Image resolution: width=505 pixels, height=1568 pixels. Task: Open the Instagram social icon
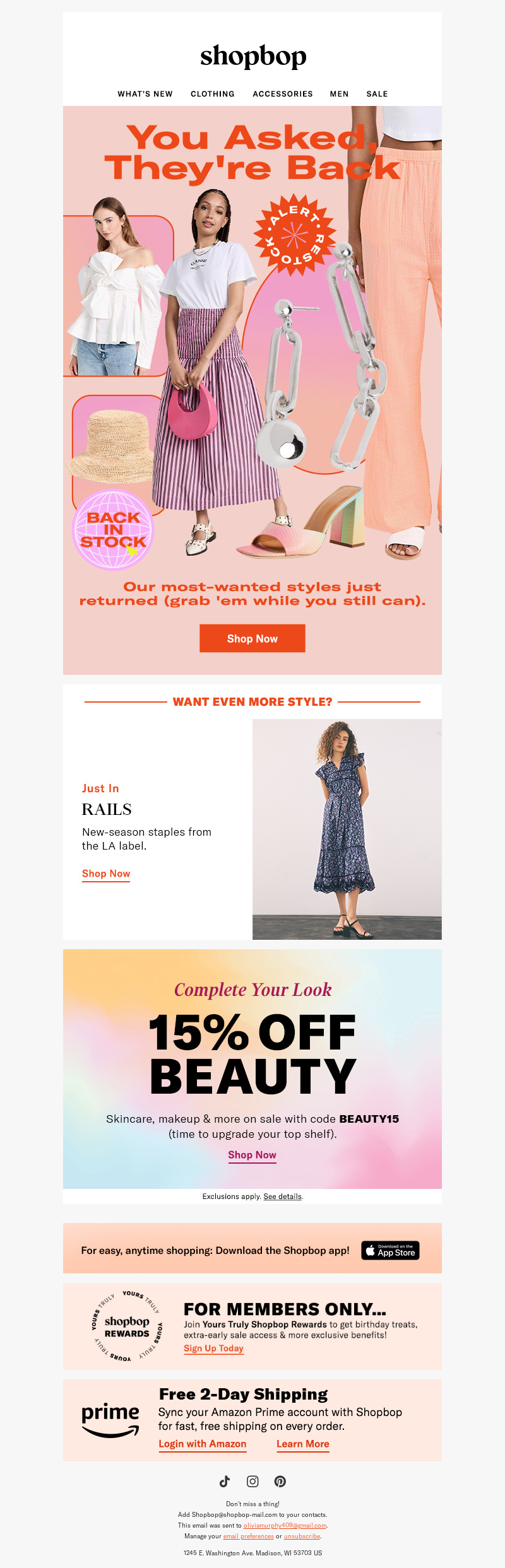[252, 1481]
